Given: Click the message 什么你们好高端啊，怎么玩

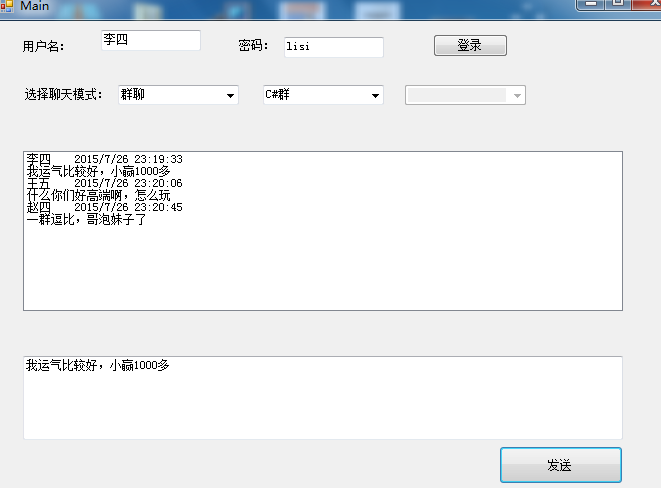Looking at the screenshot, I should pos(99,195).
